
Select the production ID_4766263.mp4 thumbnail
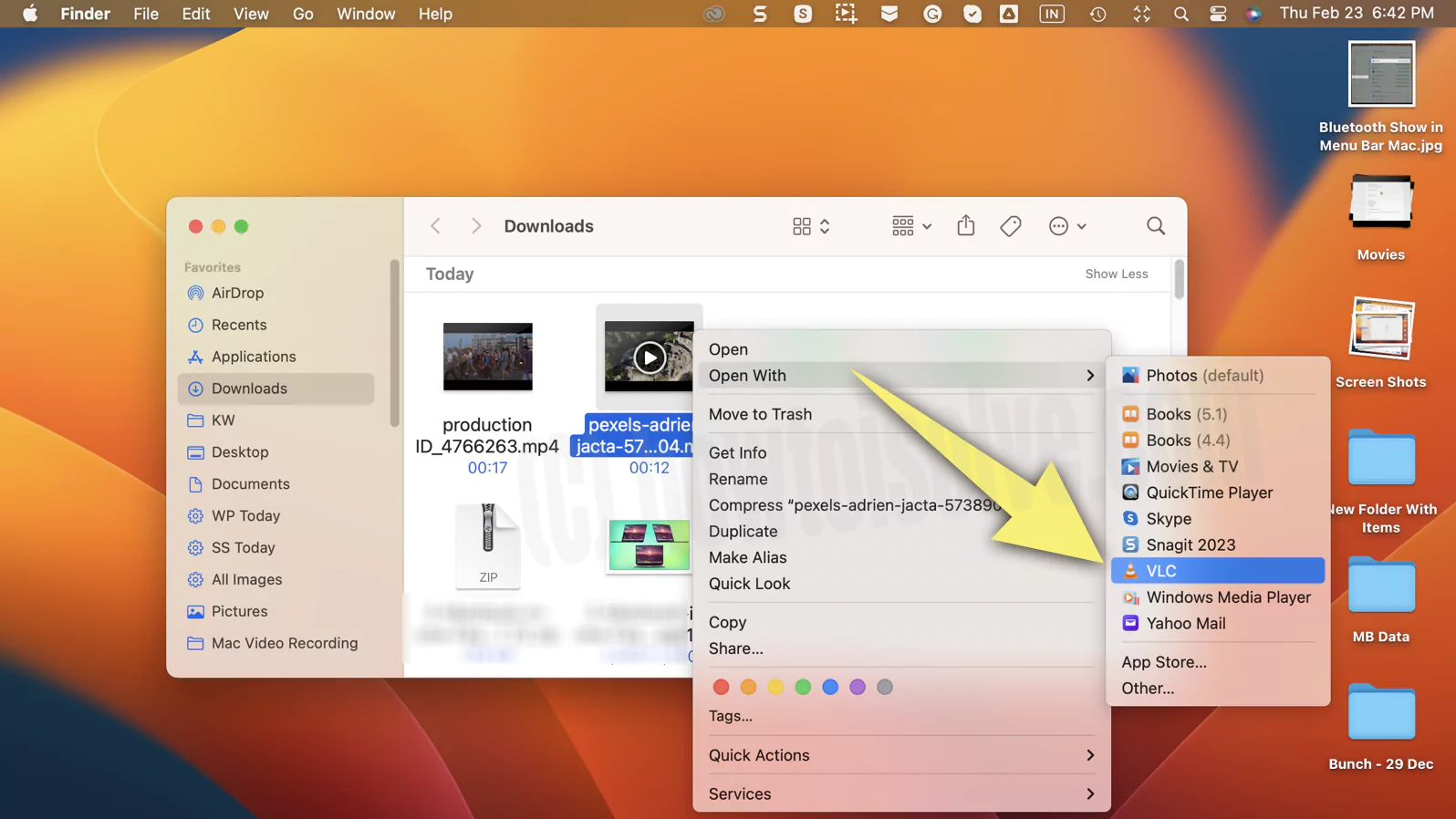coord(488,357)
